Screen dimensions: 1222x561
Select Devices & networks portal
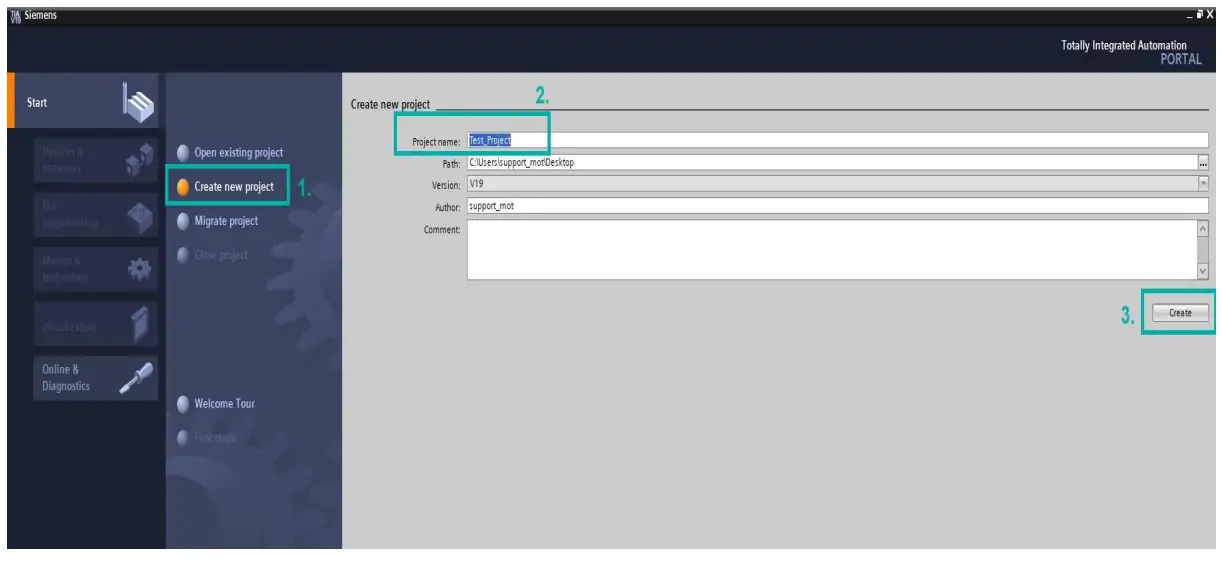coord(96,160)
